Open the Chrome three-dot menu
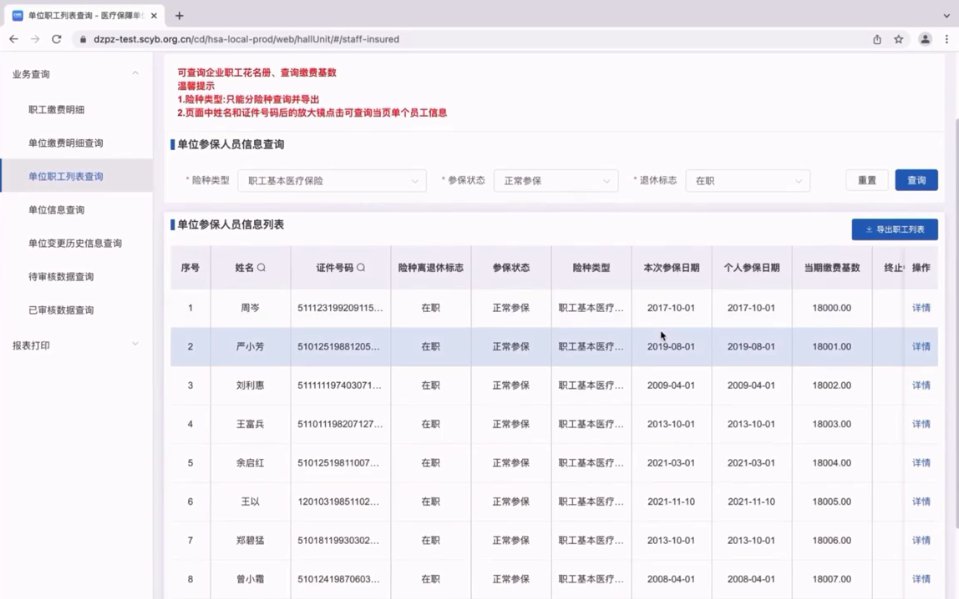The image size is (959, 599). 946,39
